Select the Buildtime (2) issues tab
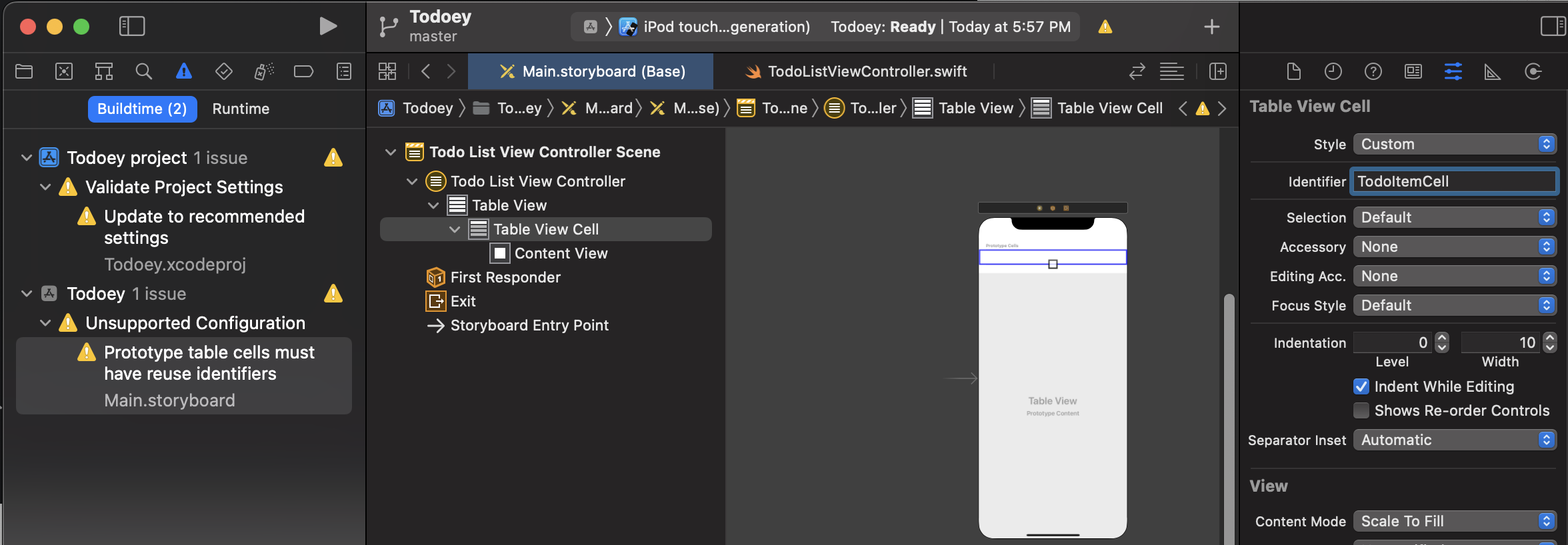The image size is (1568, 545). (x=142, y=109)
